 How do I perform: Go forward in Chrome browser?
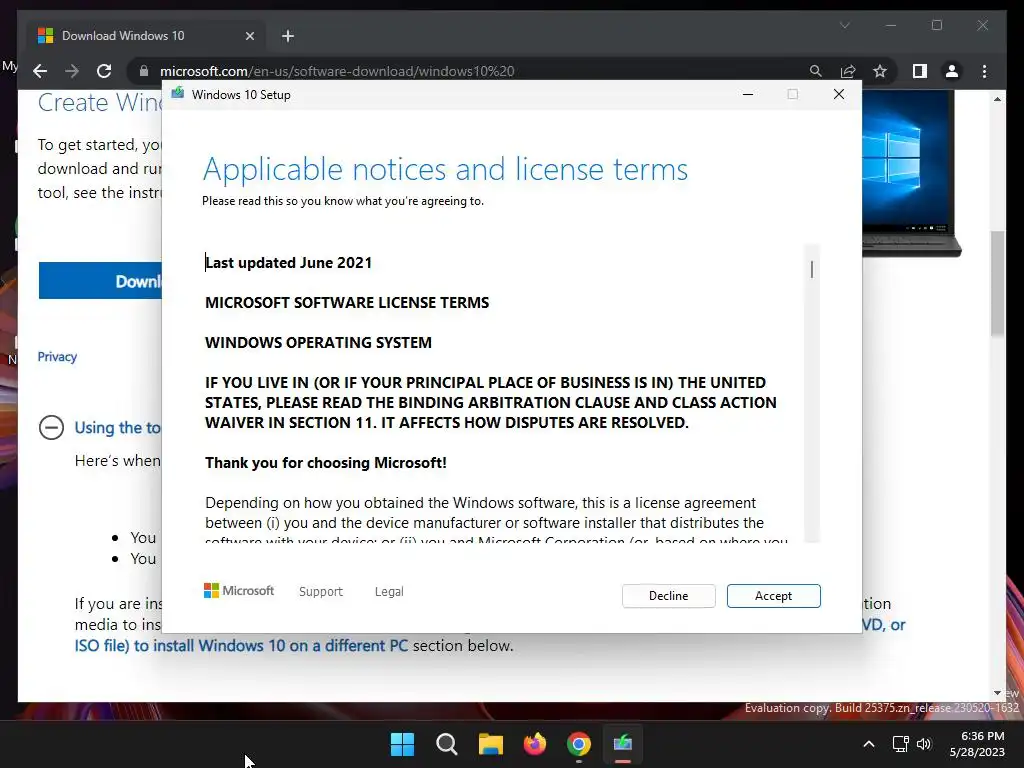point(72,71)
